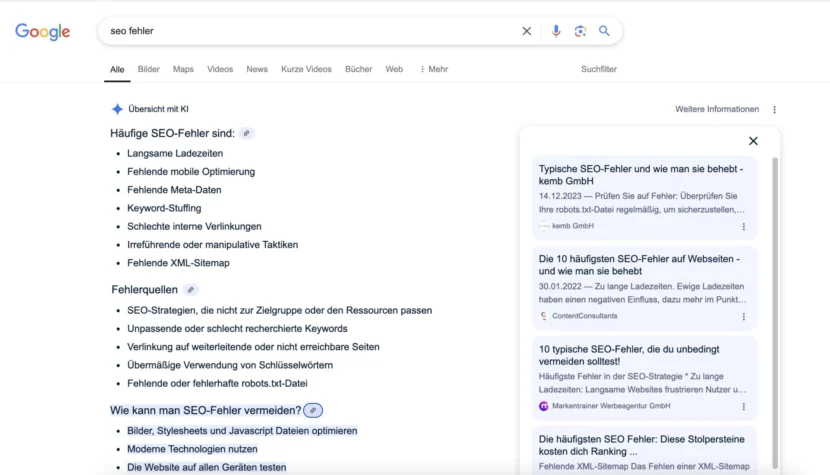Open the options menu beside "Weitere Informationen"
Viewport: 830px width, 475px height.
774,110
